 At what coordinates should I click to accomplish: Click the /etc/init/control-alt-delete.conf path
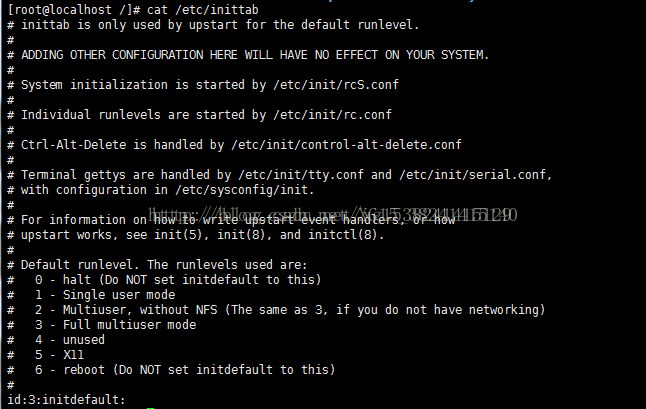[346, 145]
